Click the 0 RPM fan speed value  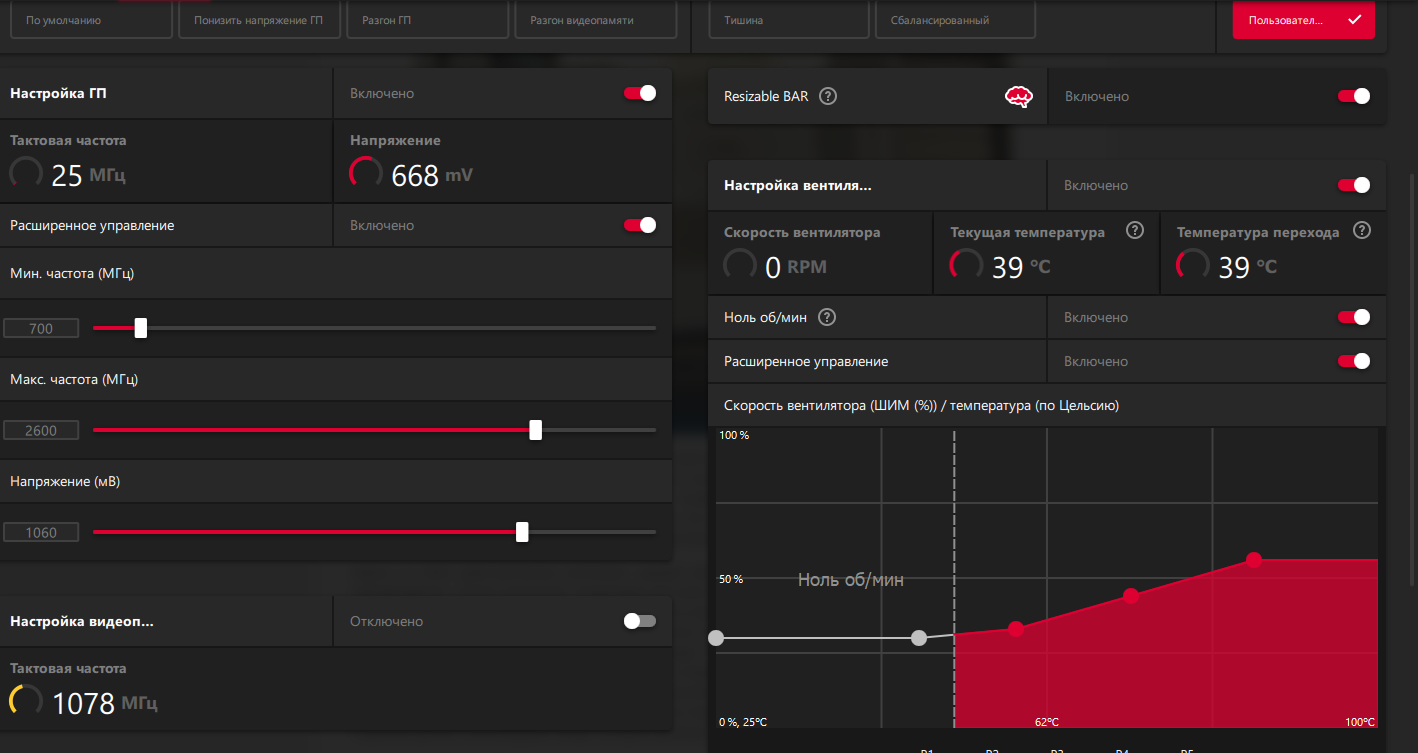coord(796,267)
